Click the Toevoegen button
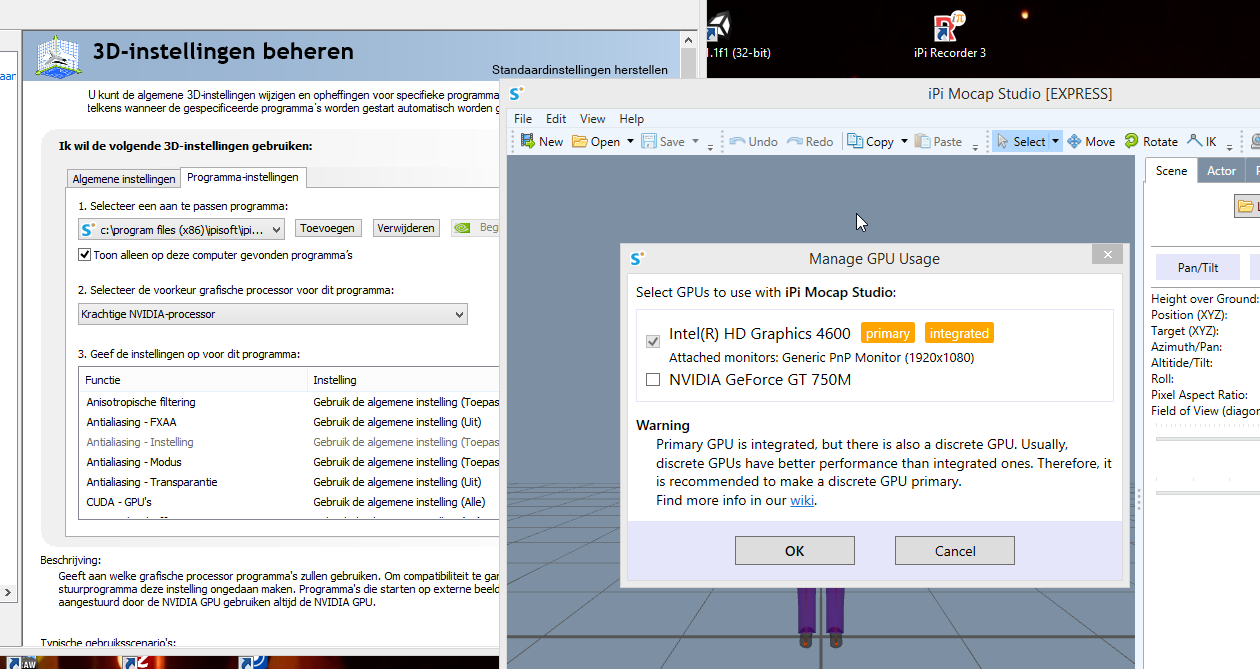The image size is (1260, 669). (x=328, y=228)
